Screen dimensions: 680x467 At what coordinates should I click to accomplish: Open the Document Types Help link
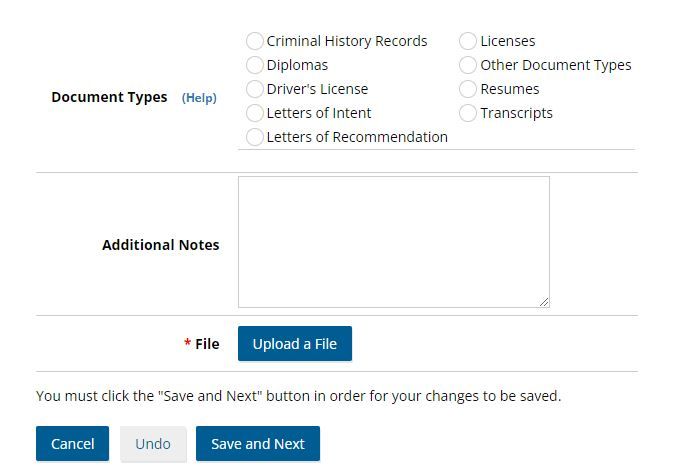[x=199, y=98]
